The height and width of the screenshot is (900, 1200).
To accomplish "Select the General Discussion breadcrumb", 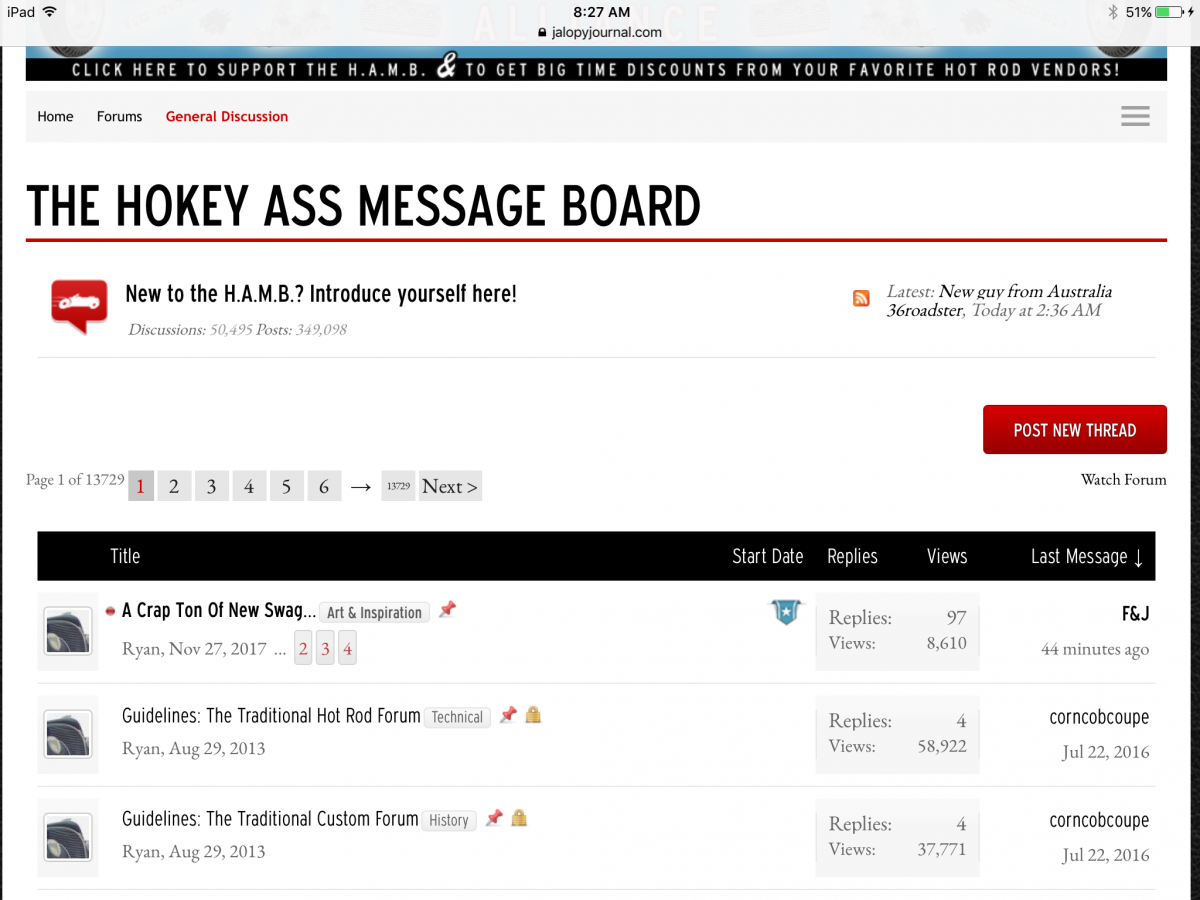I will point(227,116).
